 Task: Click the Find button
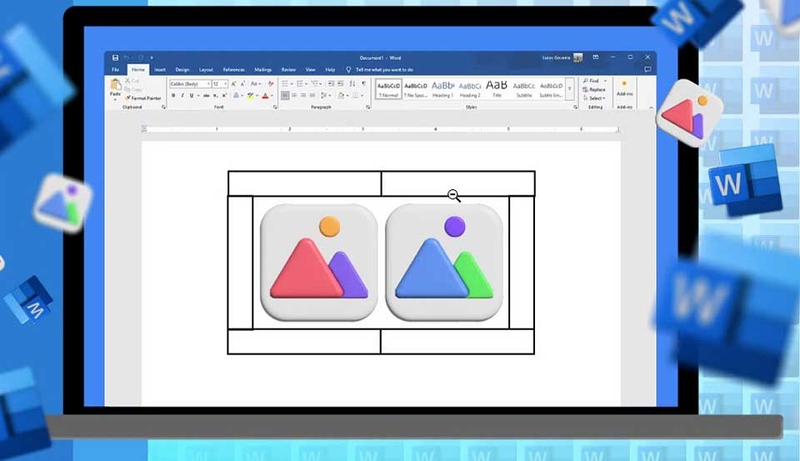(x=591, y=81)
